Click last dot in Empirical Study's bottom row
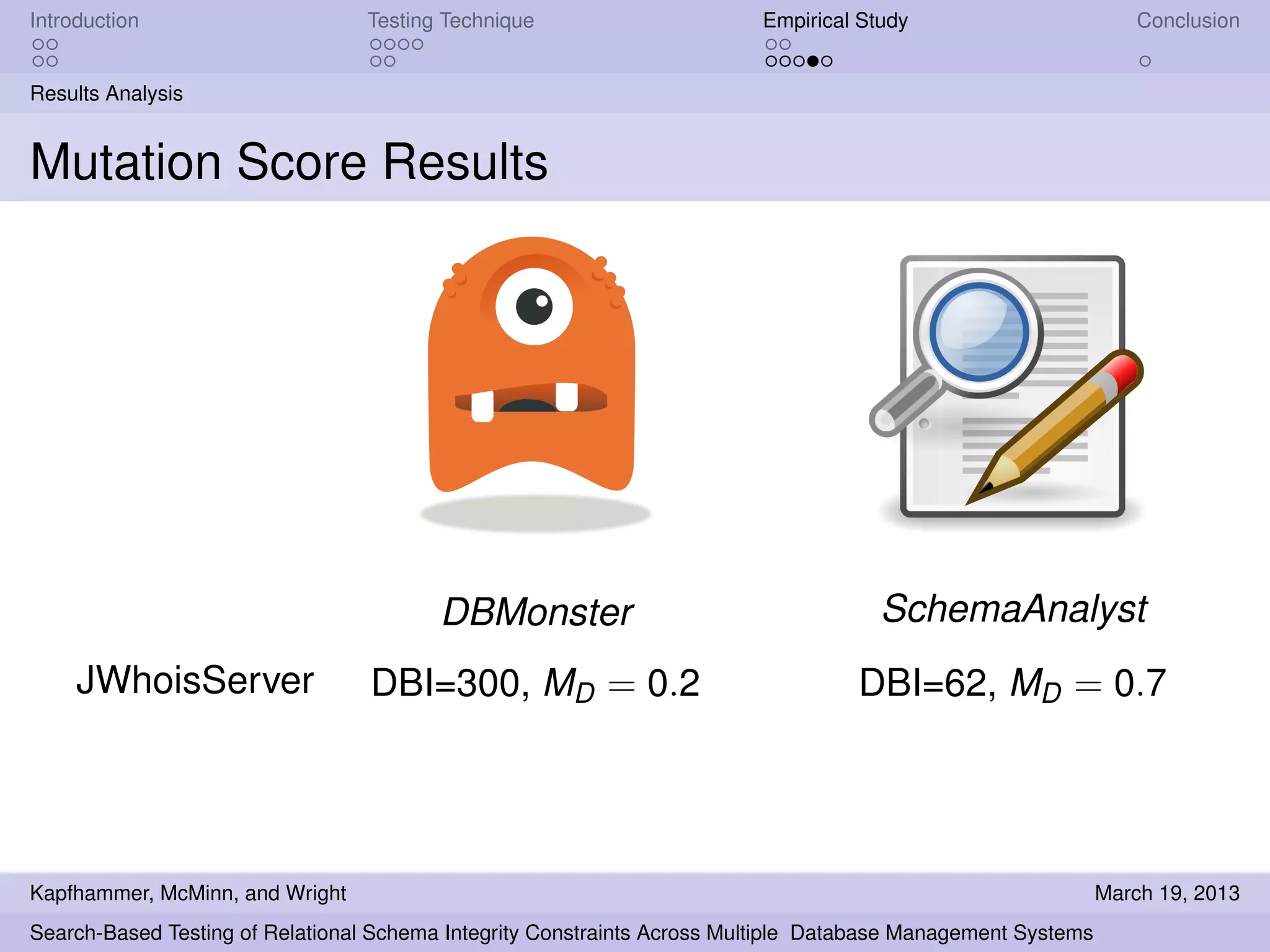 pyautogui.click(x=827, y=61)
